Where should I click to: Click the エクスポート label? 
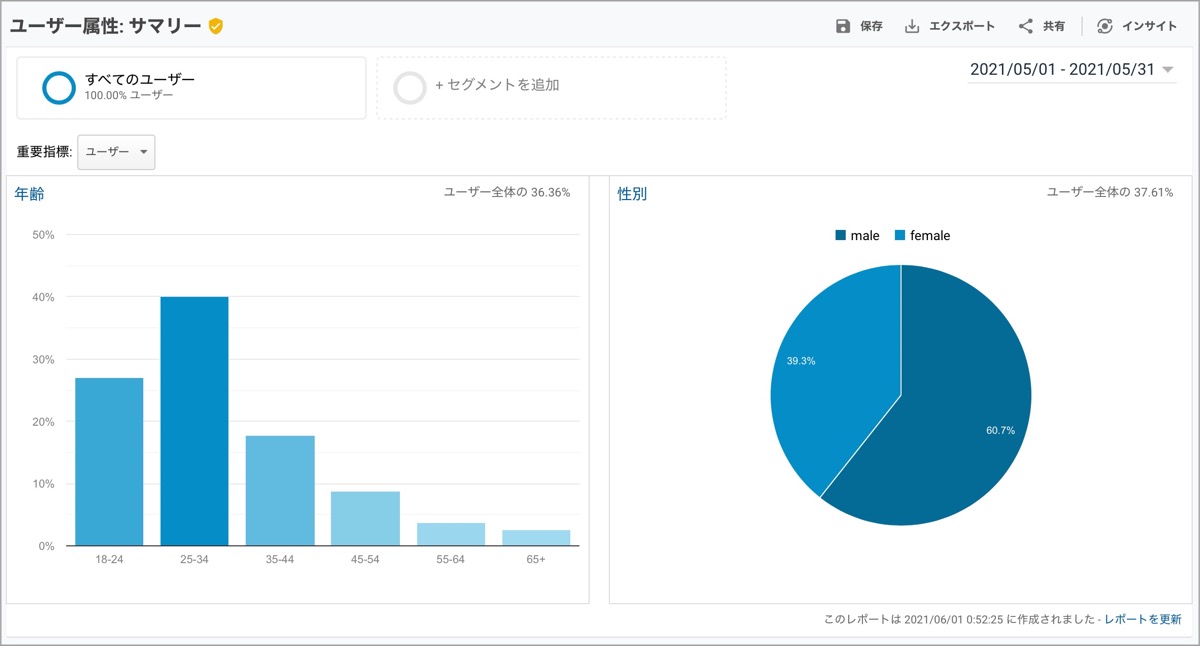962,27
